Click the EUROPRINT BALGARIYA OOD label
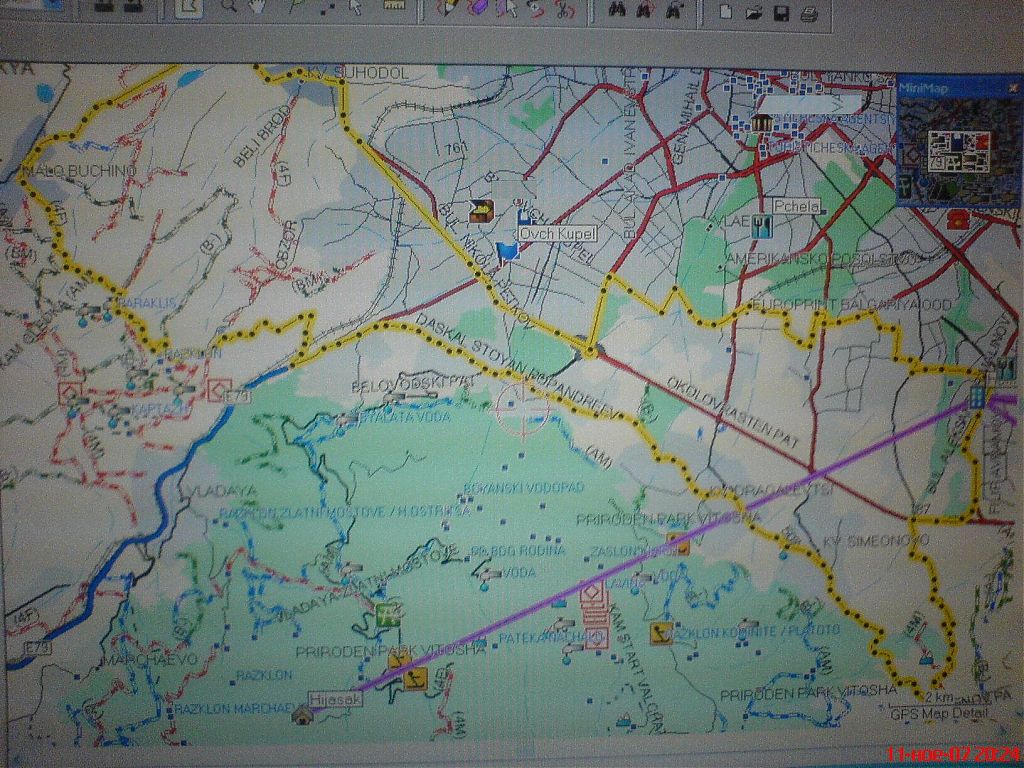Screen dimensions: 1024x768 coord(852,304)
